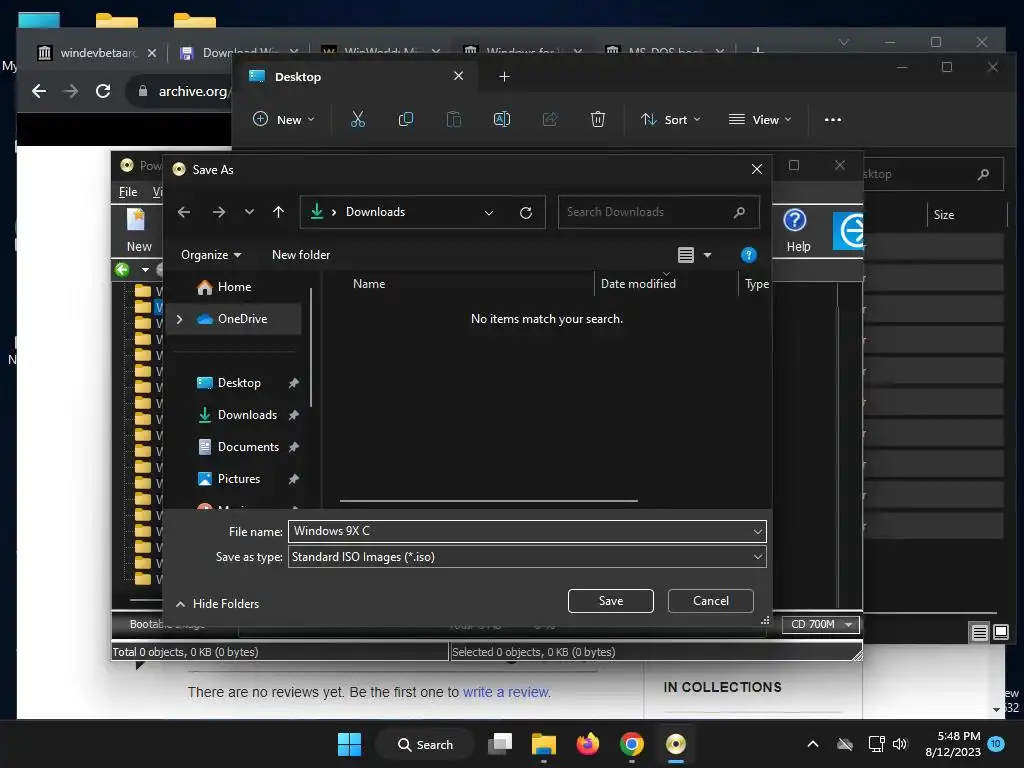
Task: Select Desktop in the quick access list
Action: pyautogui.click(x=239, y=383)
